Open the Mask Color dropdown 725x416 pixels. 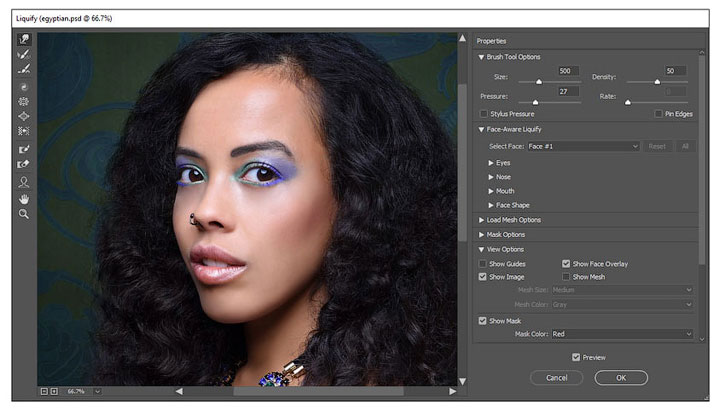coord(618,334)
